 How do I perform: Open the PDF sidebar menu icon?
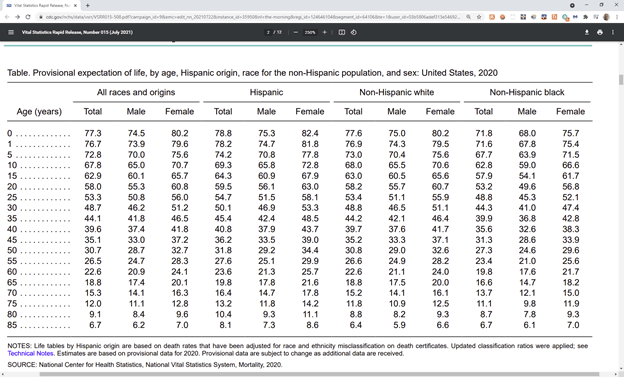(x=11, y=32)
